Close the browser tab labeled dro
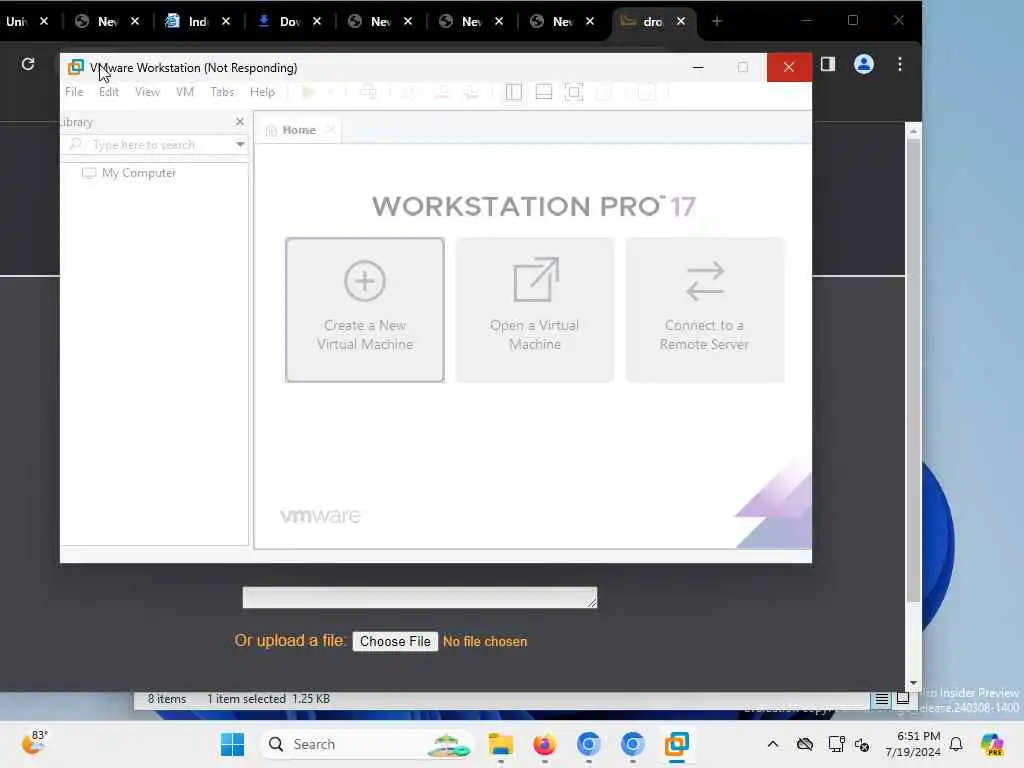Image resolution: width=1024 pixels, height=768 pixels. coord(680,22)
